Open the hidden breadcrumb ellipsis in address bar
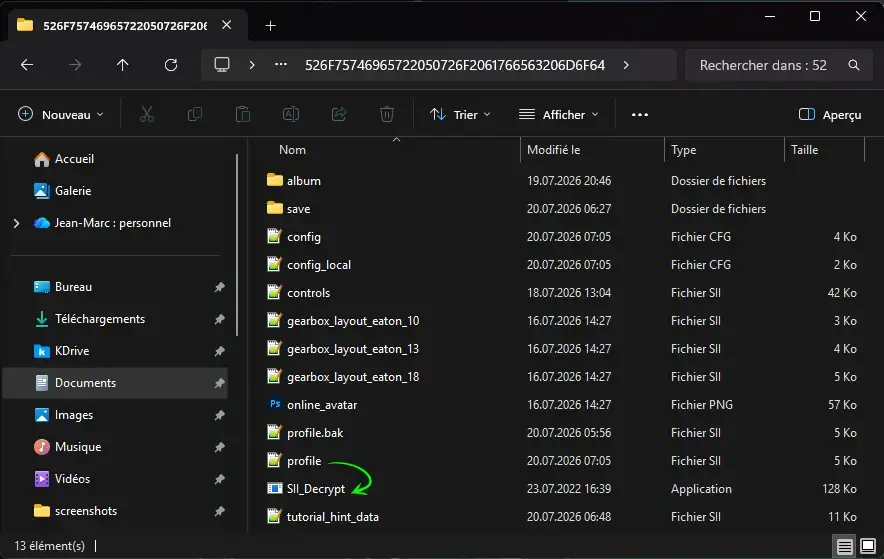This screenshot has height=559, width=884. coord(281,65)
